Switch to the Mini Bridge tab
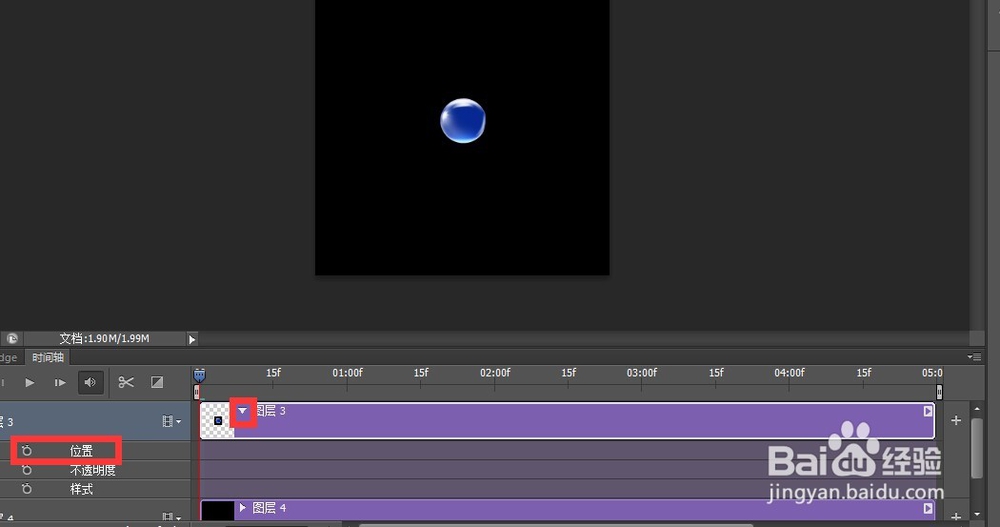1000x527 pixels. click(9, 357)
